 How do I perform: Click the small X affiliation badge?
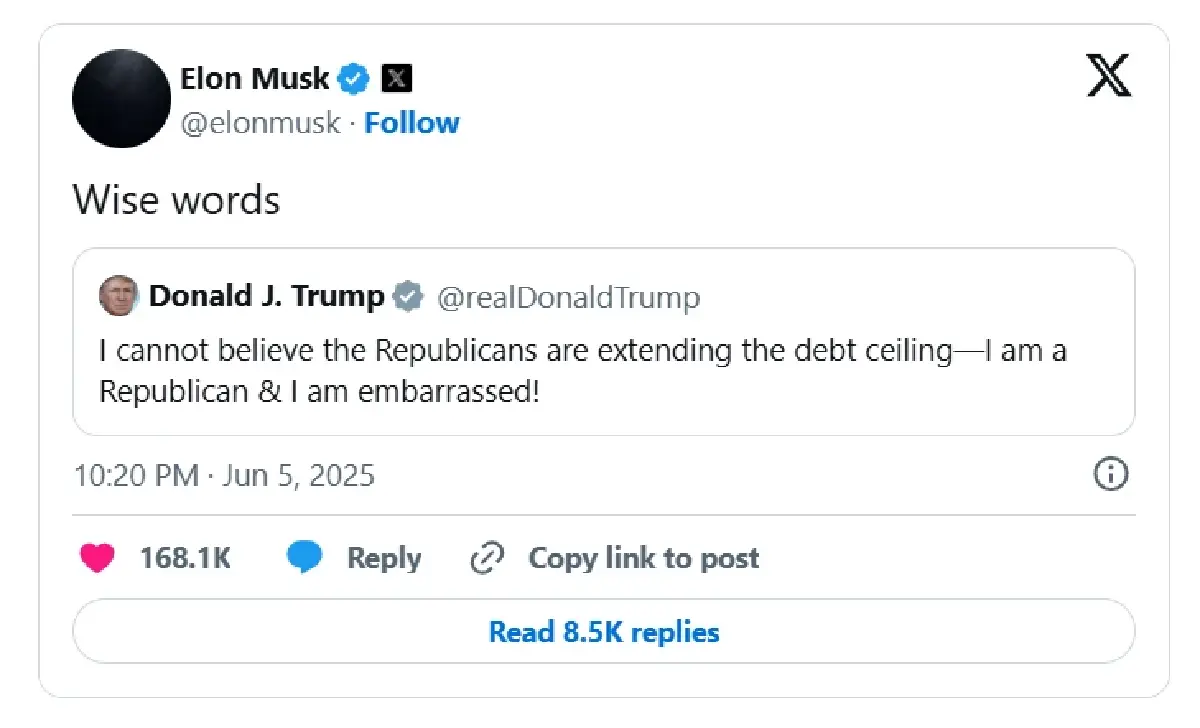pyautogui.click(x=397, y=78)
